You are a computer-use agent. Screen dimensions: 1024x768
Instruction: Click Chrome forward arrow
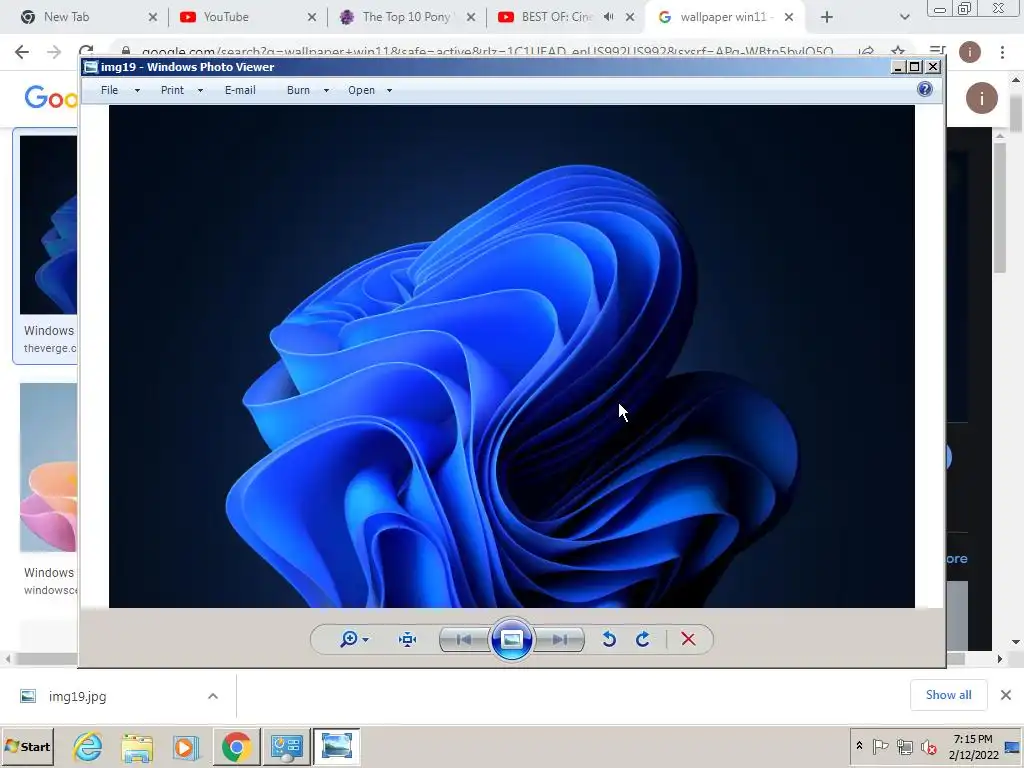tap(54, 52)
